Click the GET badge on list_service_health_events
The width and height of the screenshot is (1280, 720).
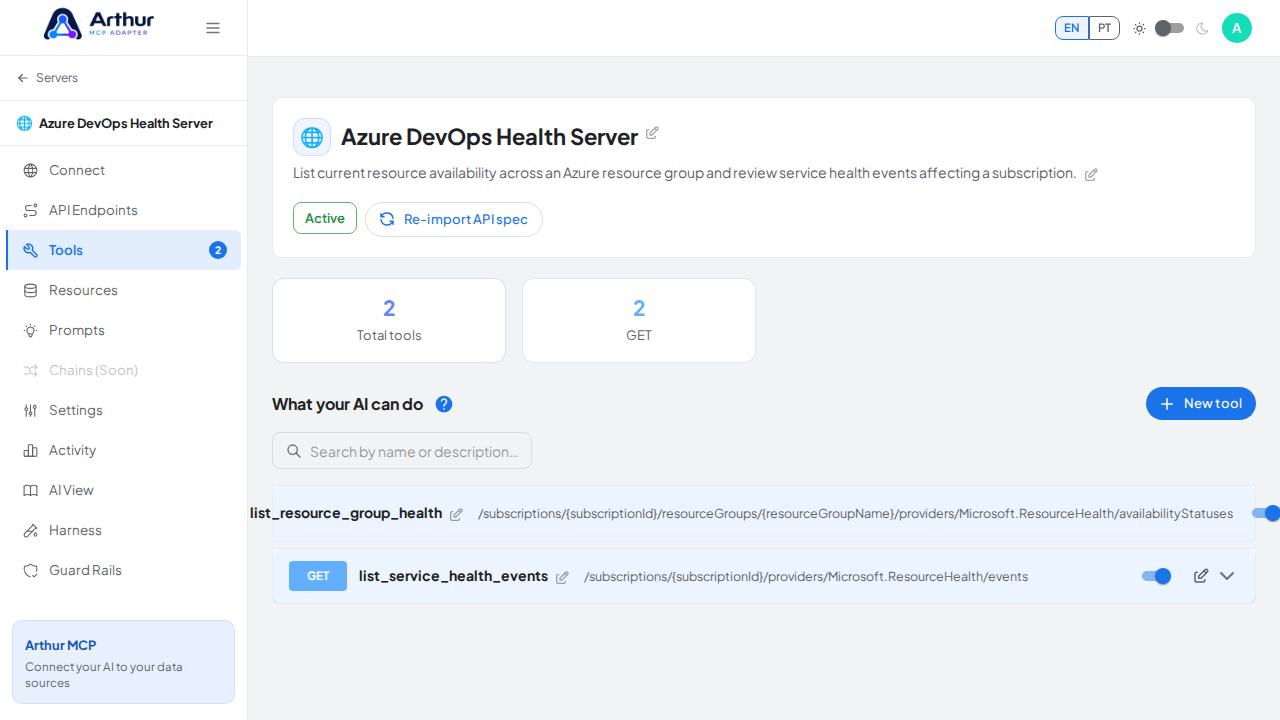click(x=318, y=576)
